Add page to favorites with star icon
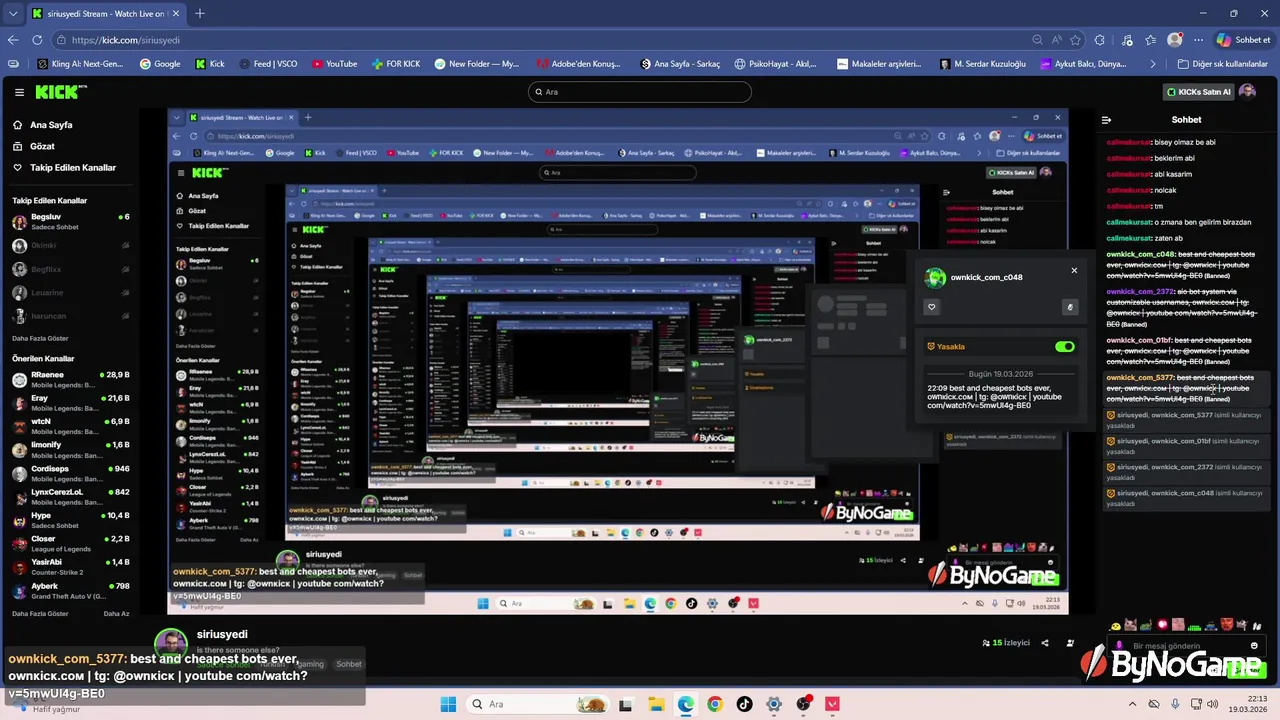 (1076, 40)
